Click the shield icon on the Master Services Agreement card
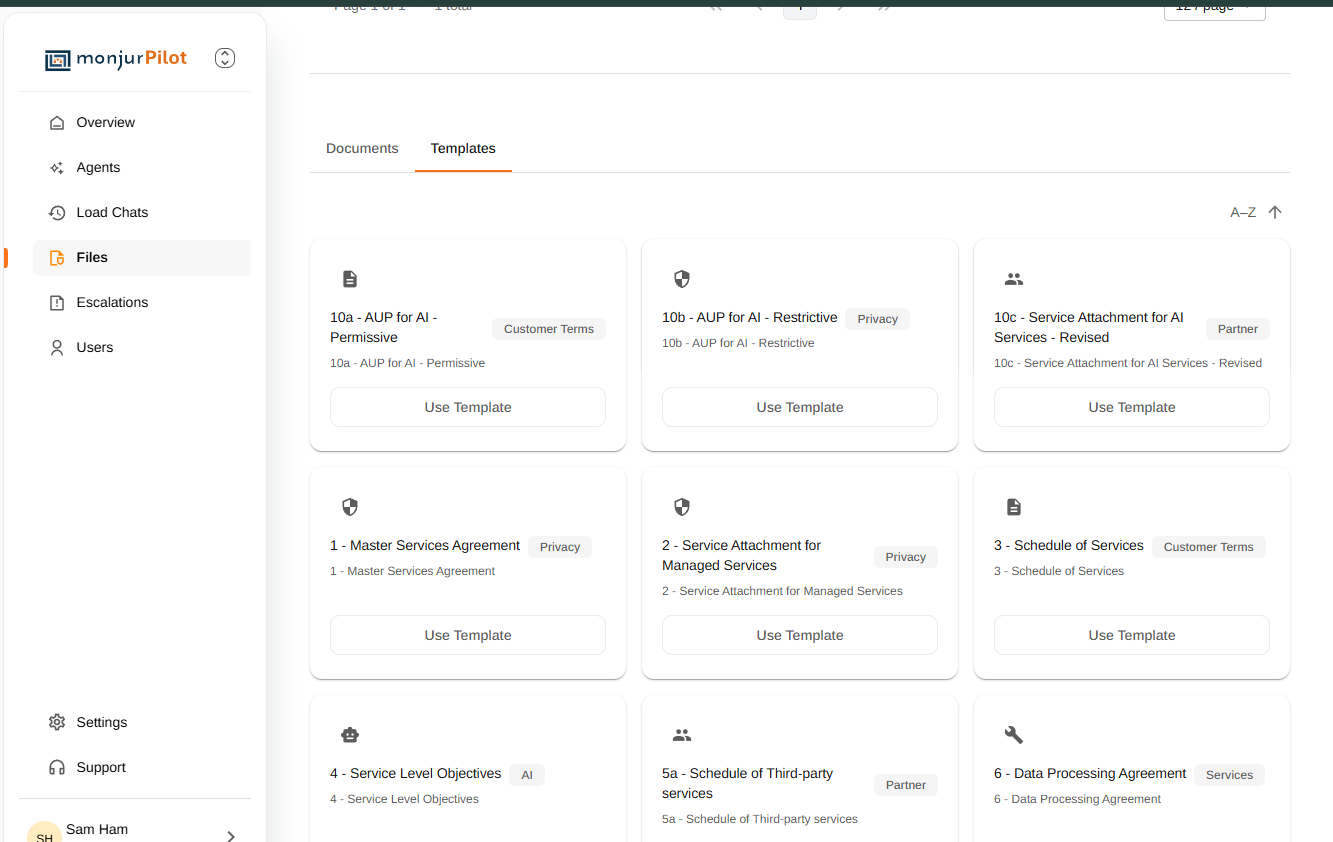Viewport: 1333px width, 842px height. click(x=350, y=507)
